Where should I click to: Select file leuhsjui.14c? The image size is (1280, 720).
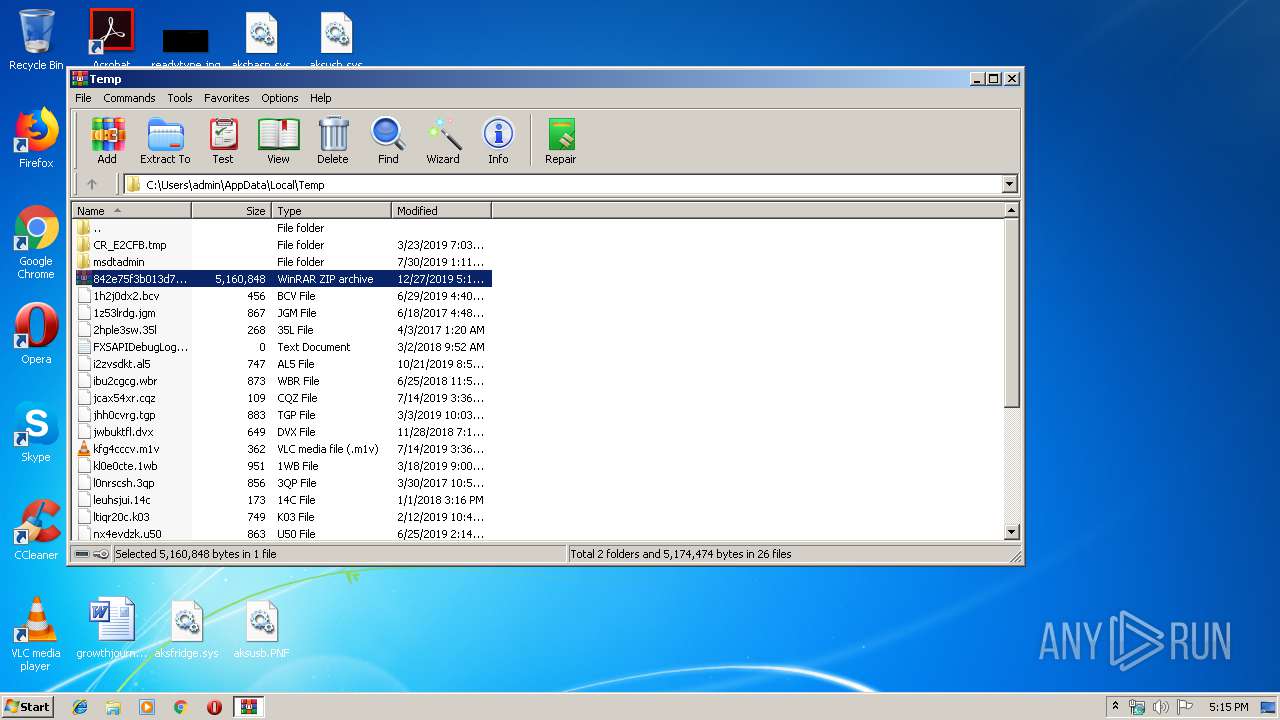coord(282,500)
